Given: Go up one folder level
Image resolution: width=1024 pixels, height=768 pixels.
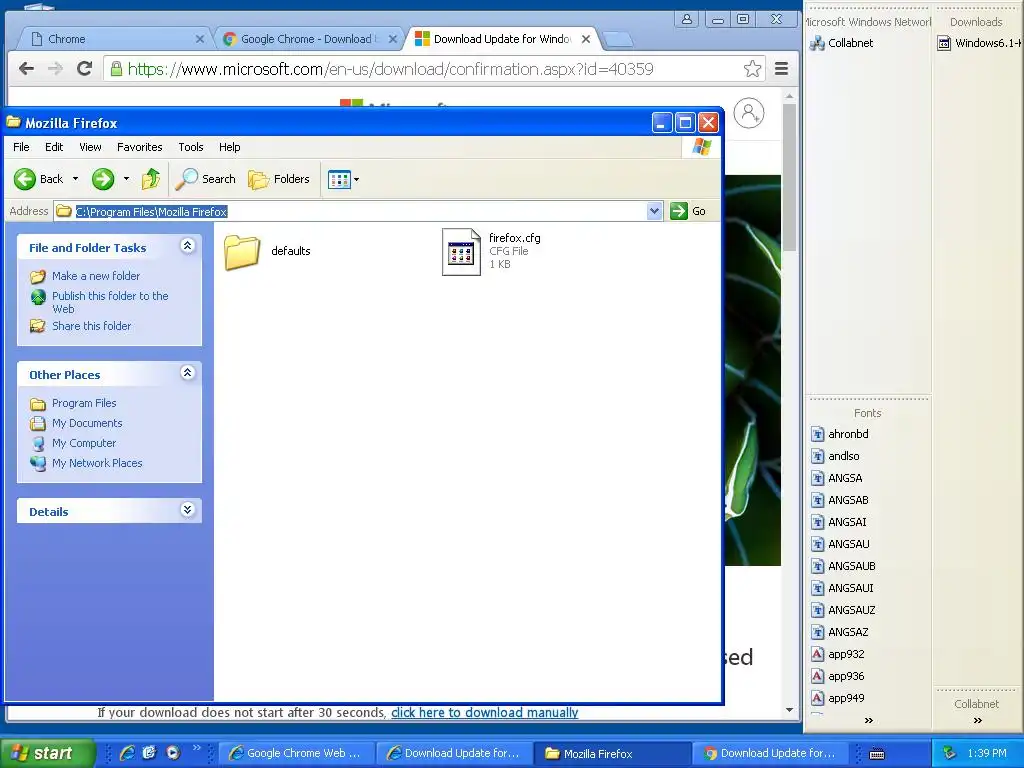Looking at the screenshot, I should coord(151,179).
